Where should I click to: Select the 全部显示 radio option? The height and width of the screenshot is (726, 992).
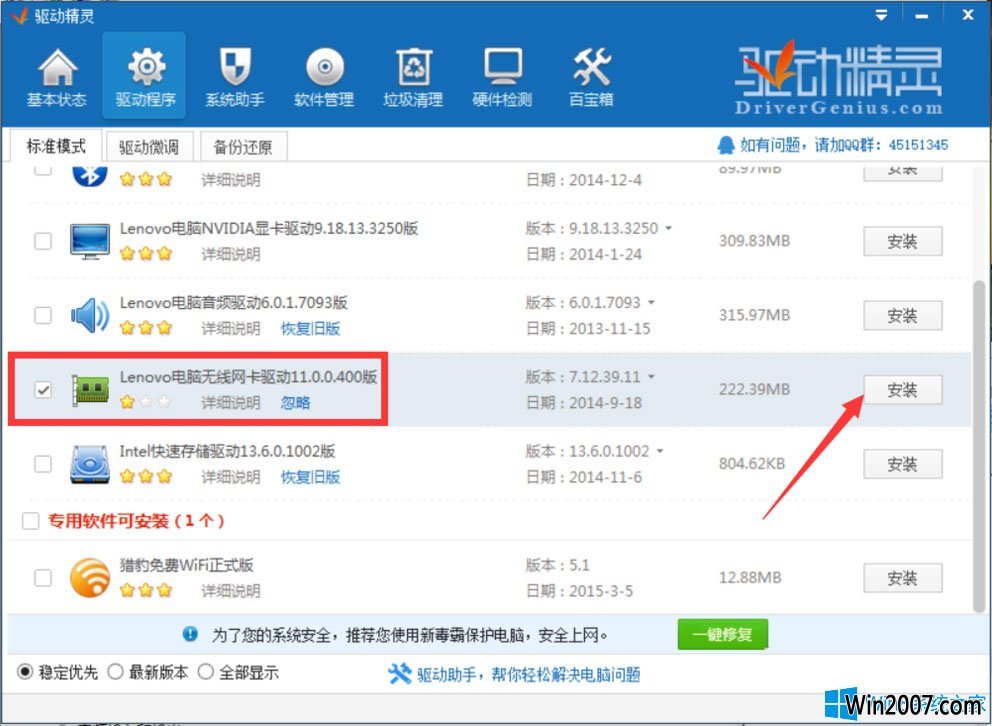pos(206,672)
